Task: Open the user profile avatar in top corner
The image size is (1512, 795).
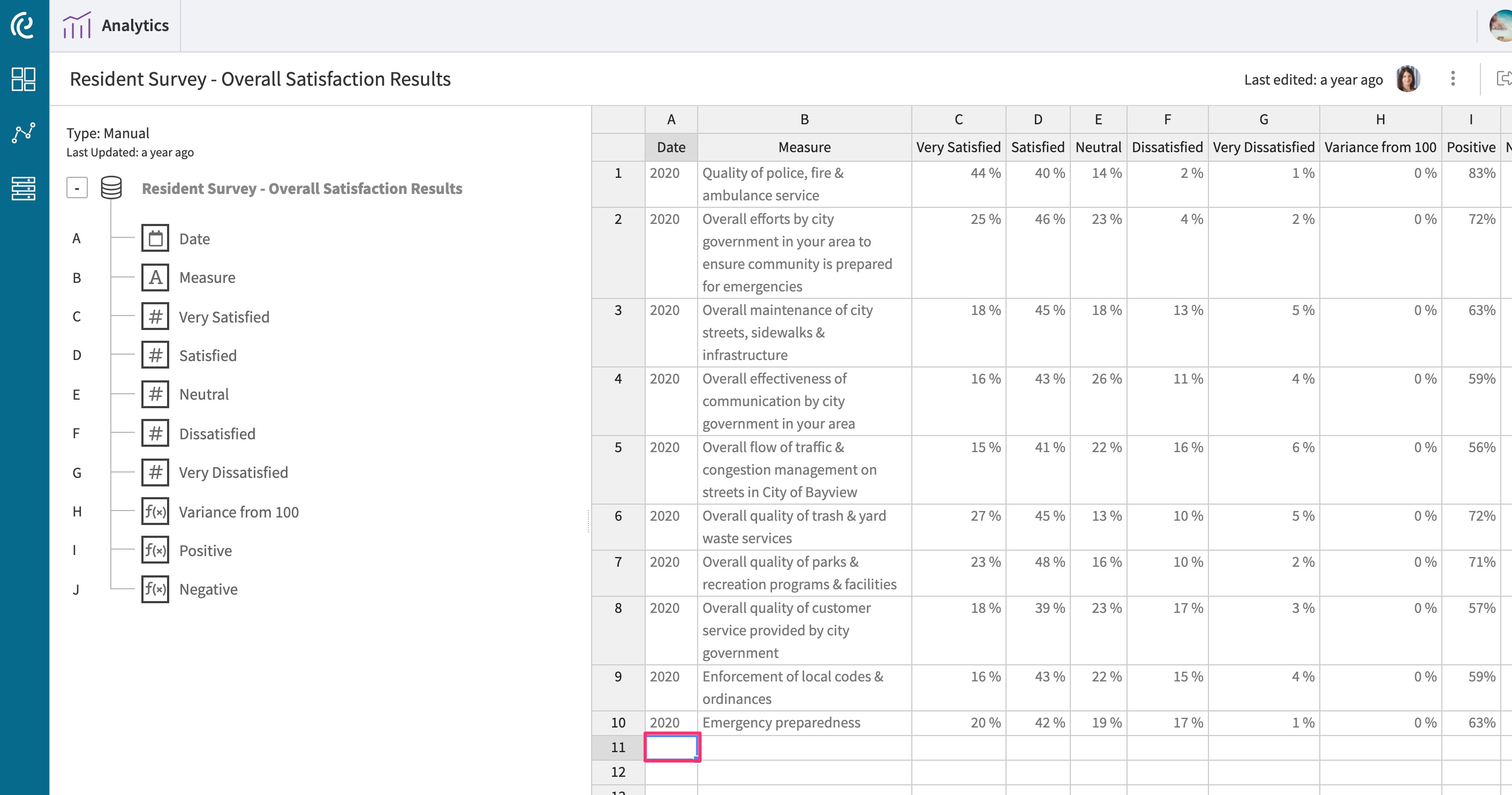Action: (x=1501, y=25)
